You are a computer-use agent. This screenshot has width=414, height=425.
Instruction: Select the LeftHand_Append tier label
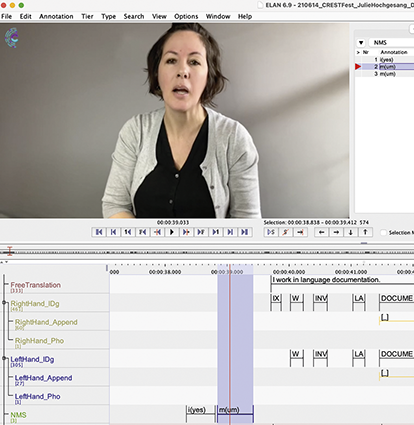43,378
